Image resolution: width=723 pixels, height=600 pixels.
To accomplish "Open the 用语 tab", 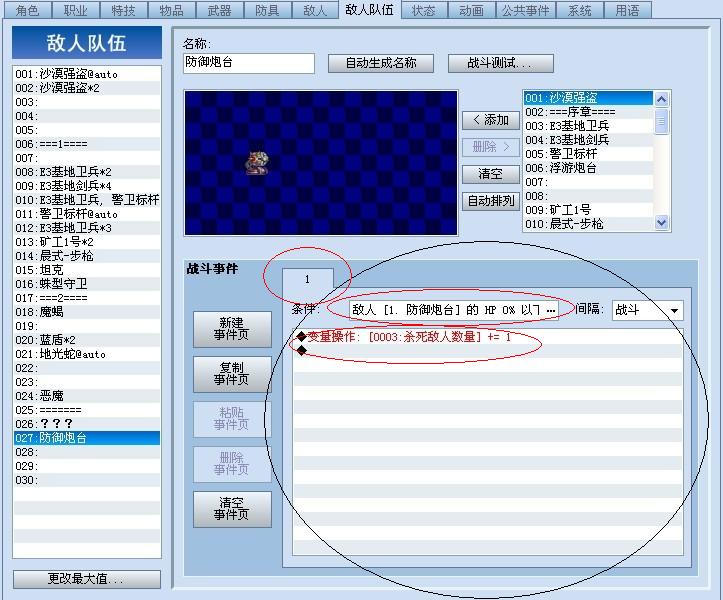I will coord(628,10).
